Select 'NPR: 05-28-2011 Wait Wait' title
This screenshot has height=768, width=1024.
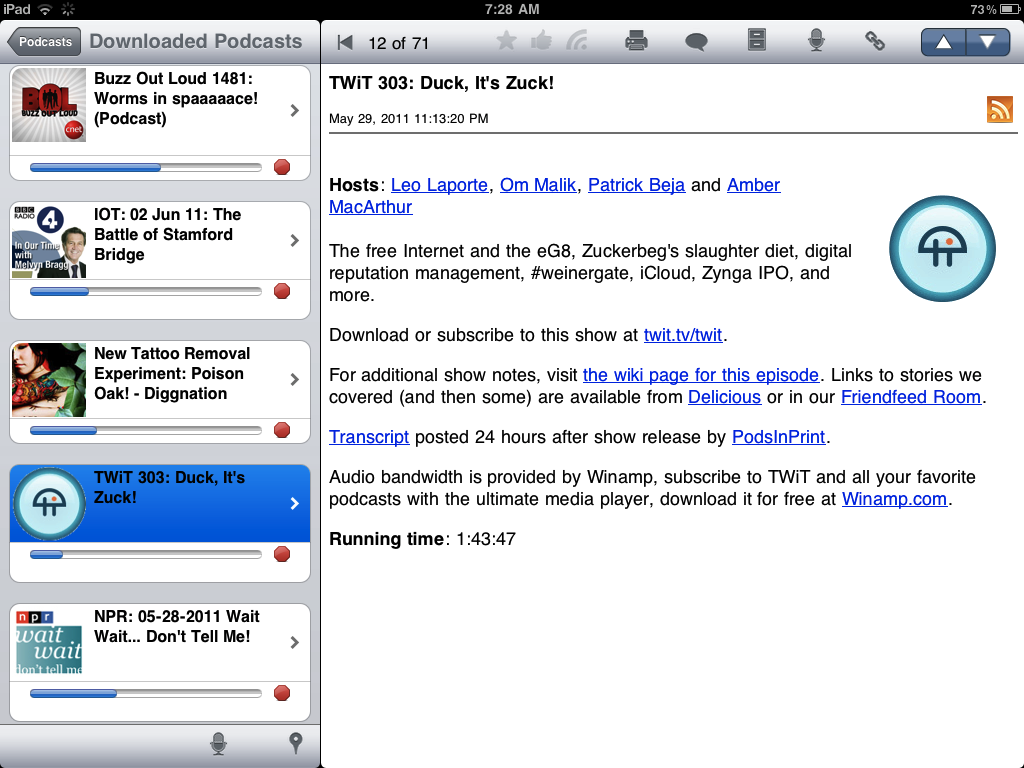tap(176, 626)
